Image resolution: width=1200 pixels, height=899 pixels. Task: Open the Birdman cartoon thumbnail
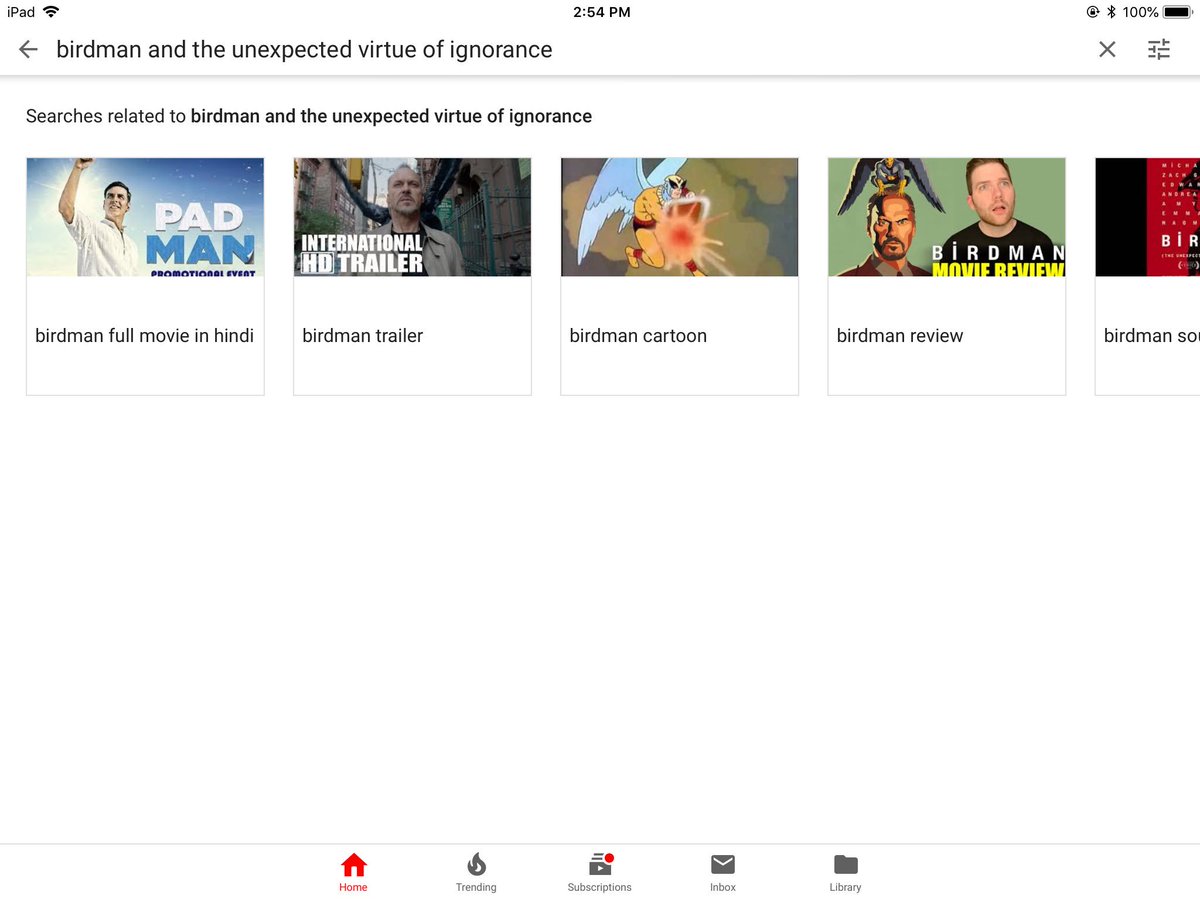[679, 217]
